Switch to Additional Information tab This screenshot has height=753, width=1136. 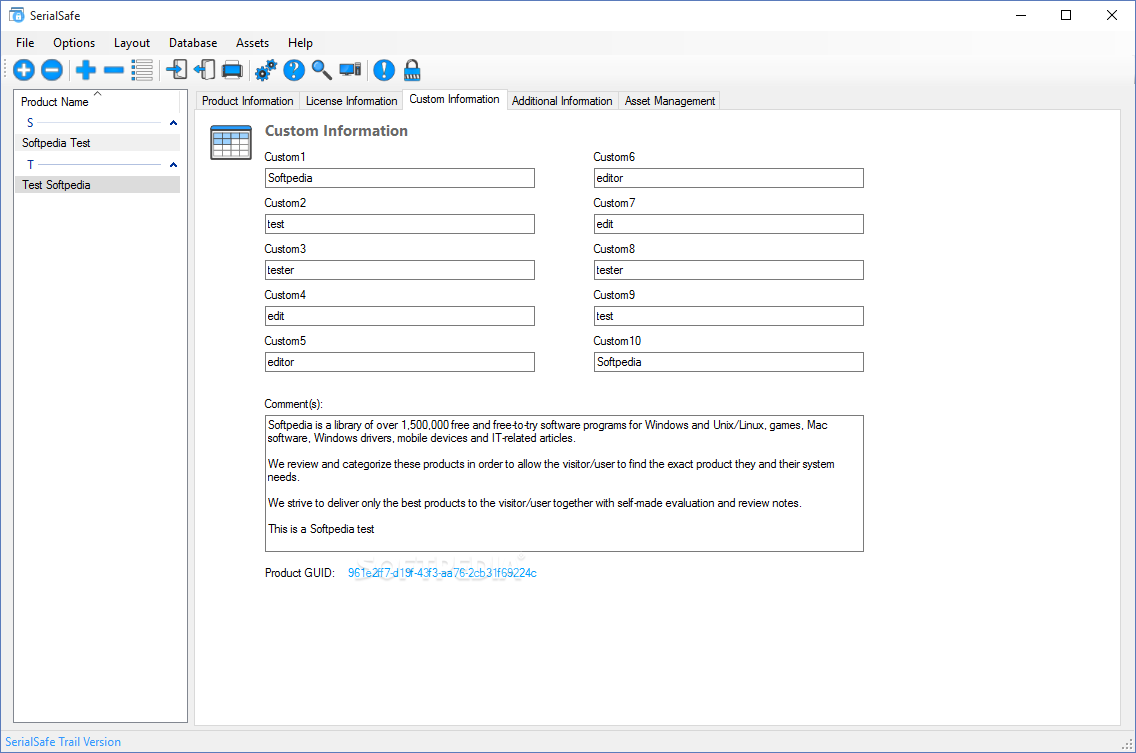[x=562, y=101]
